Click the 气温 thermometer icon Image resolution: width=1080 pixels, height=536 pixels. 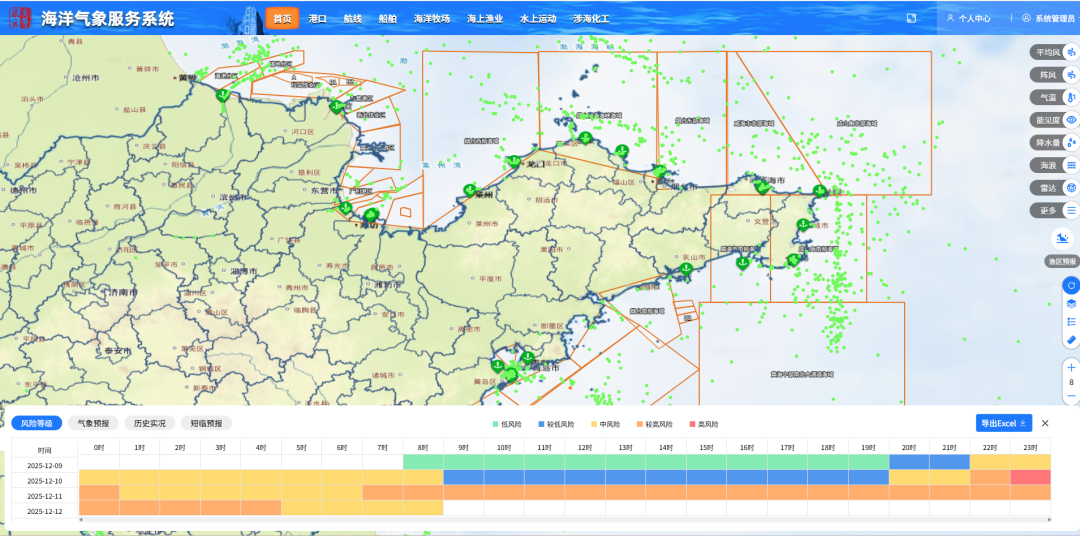(1071, 98)
